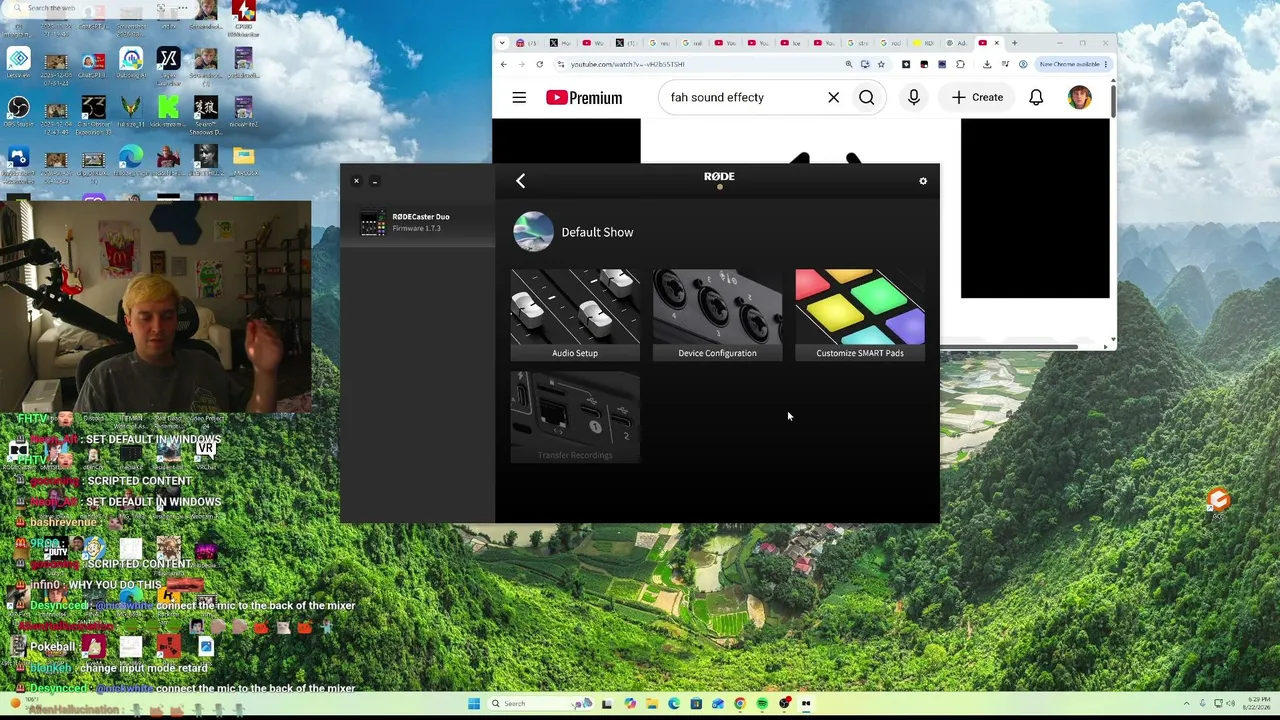Click the YouTube page horizontal scrollbar
The width and height of the screenshot is (1280, 720).
[x=1008, y=347]
